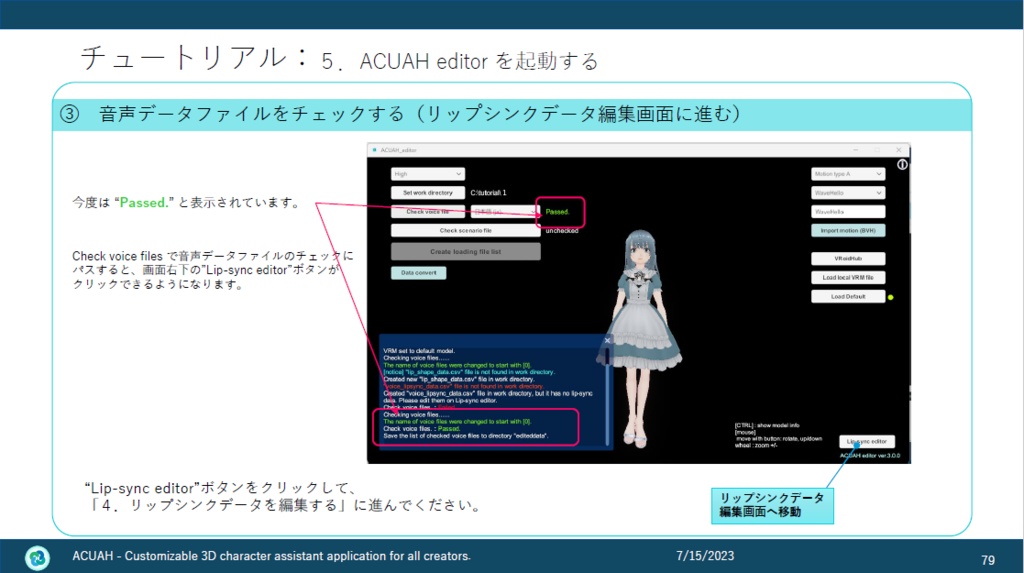Click the page number 79
Image resolution: width=1024 pixels, height=573 pixels.
click(x=987, y=560)
